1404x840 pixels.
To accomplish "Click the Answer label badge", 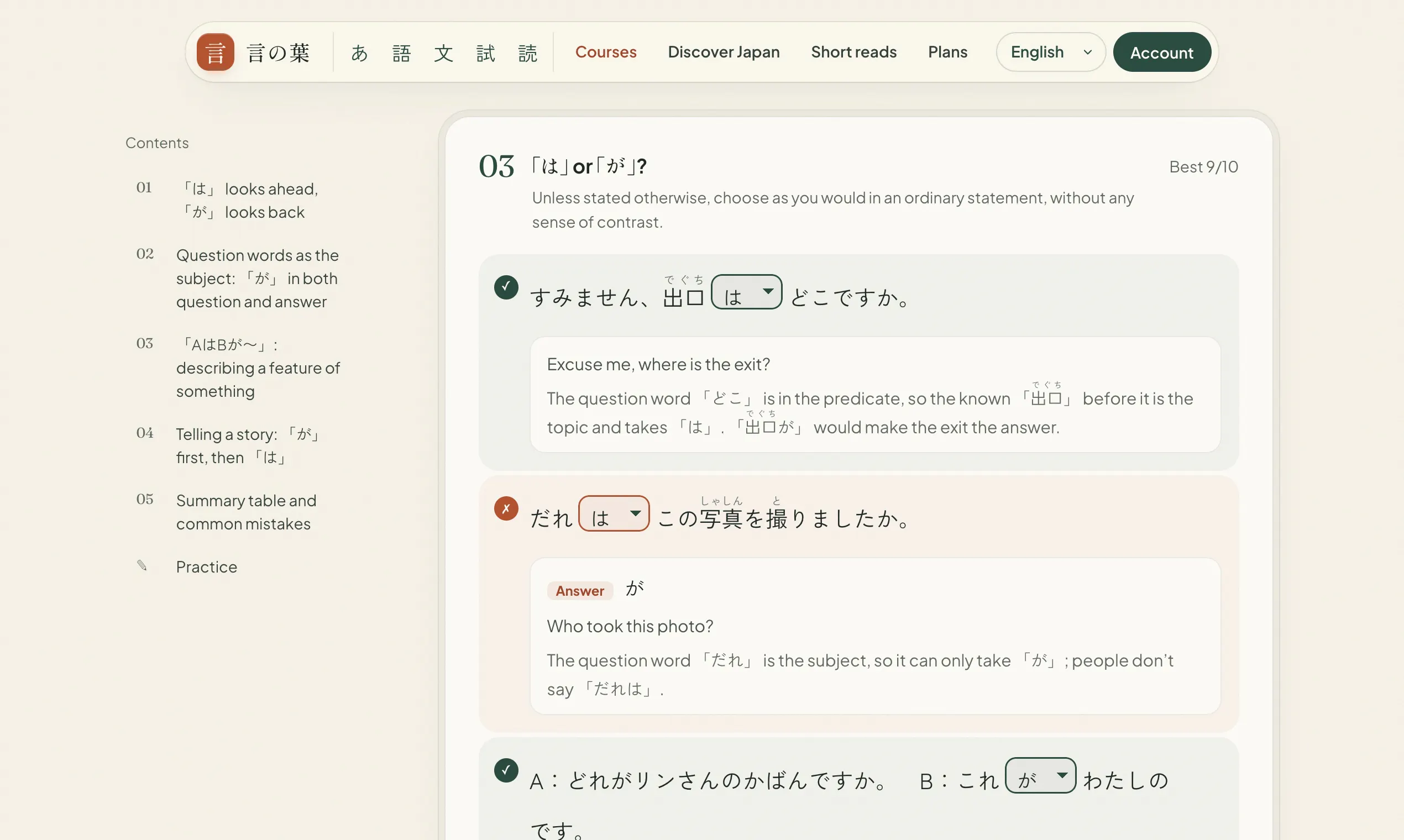I will [580, 590].
